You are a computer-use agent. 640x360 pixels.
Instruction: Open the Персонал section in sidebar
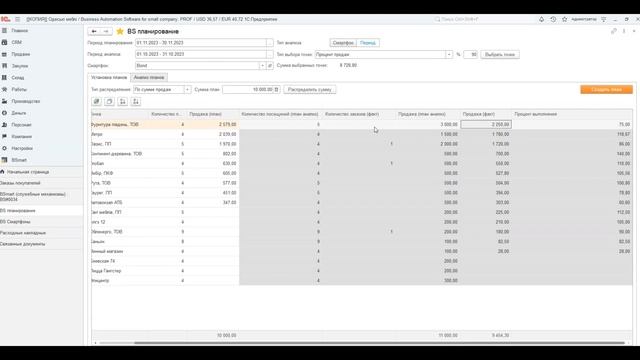click(21, 125)
